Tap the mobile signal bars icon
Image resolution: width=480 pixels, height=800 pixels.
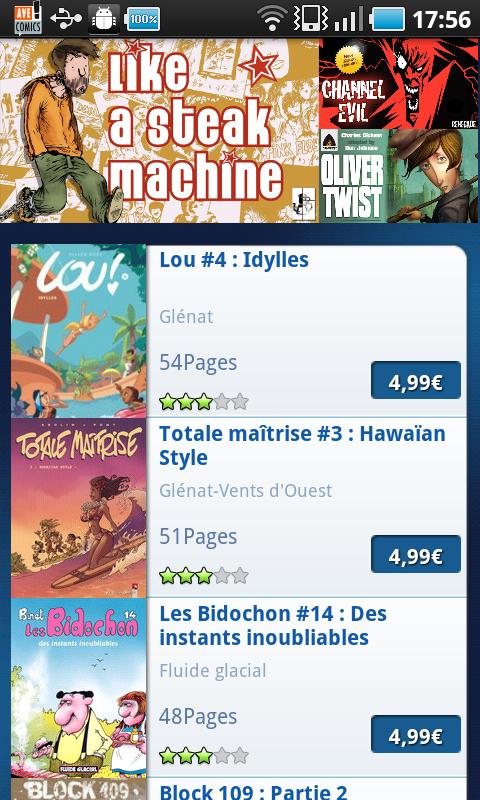[x=348, y=20]
